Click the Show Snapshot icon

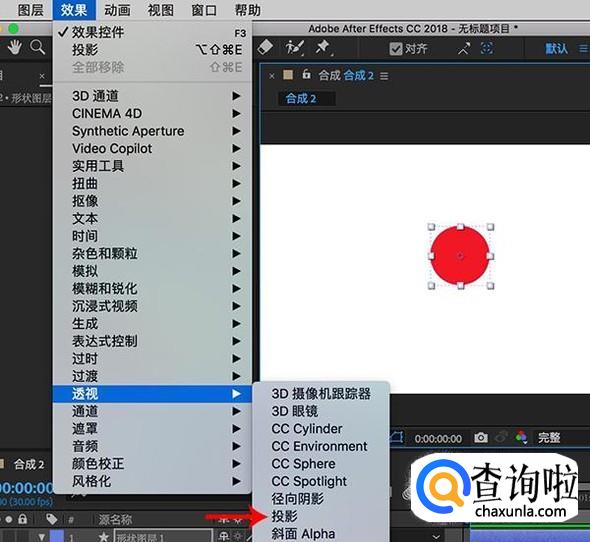coord(501,438)
